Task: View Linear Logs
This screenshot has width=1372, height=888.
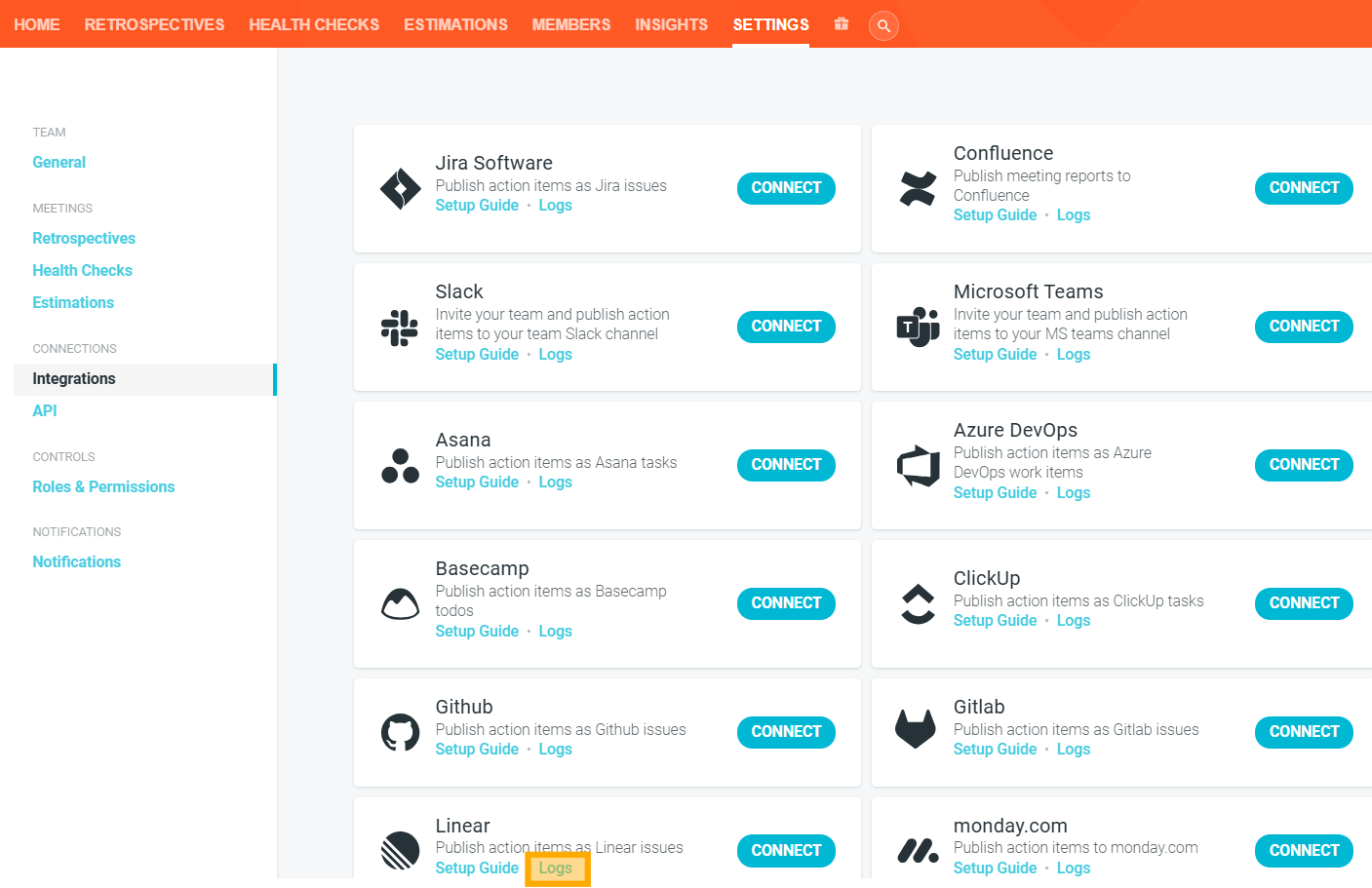Action: coord(555,869)
